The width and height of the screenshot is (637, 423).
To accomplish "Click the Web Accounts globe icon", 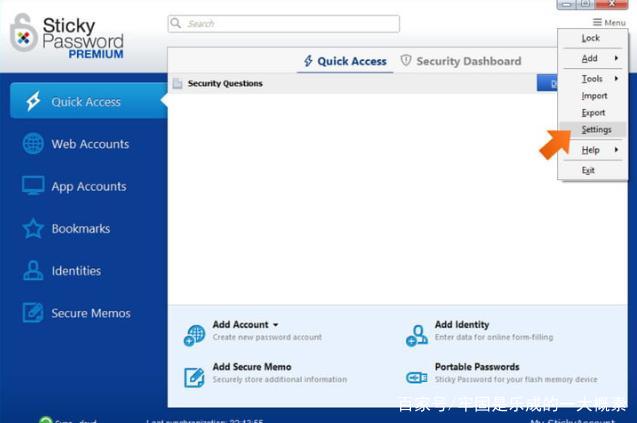I will click(33, 143).
